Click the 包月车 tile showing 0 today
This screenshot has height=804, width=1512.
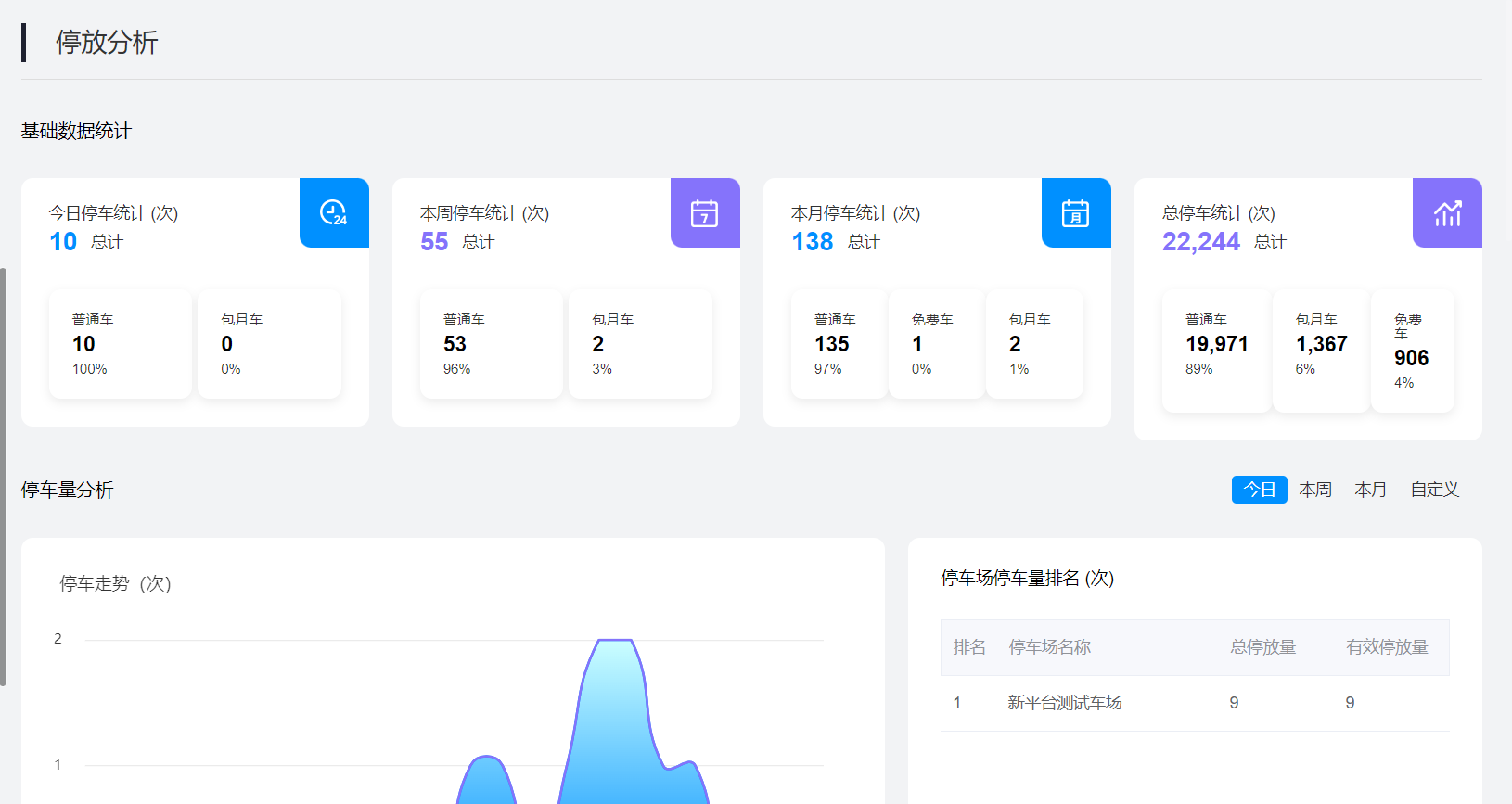click(x=269, y=344)
